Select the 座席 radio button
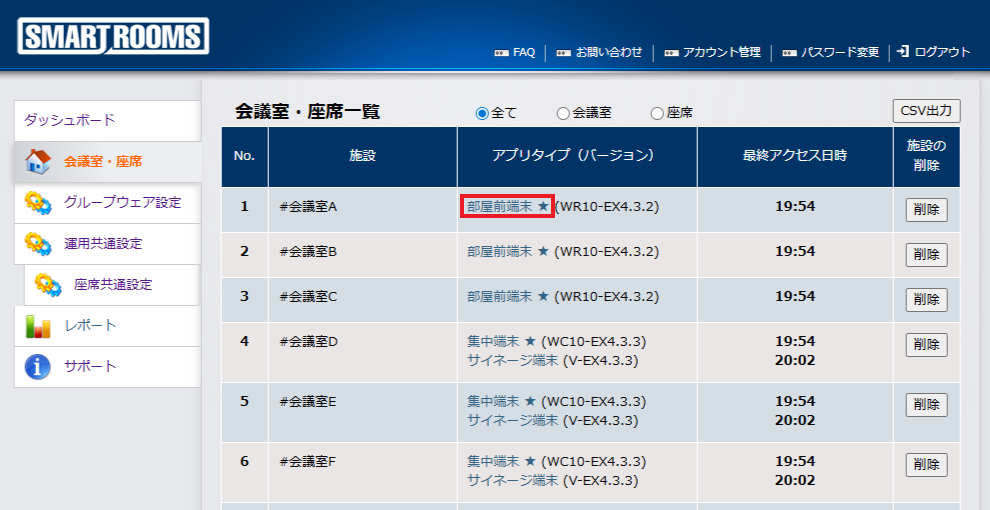990x510 pixels. (657, 113)
